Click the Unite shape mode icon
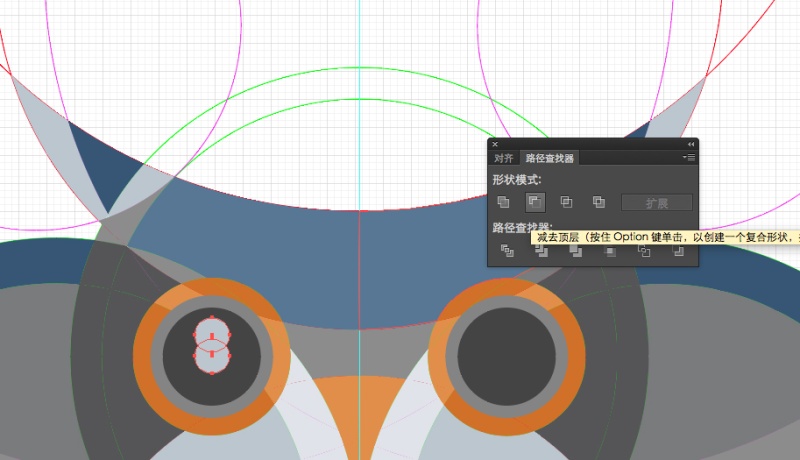Viewport: 800px width, 460px height. click(x=503, y=202)
